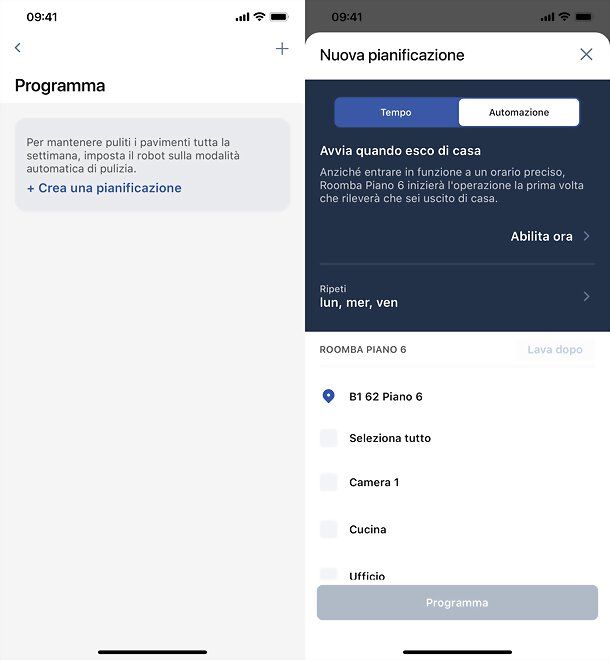Expand the Ripeti days chevron
610x660 pixels.
click(x=586, y=296)
